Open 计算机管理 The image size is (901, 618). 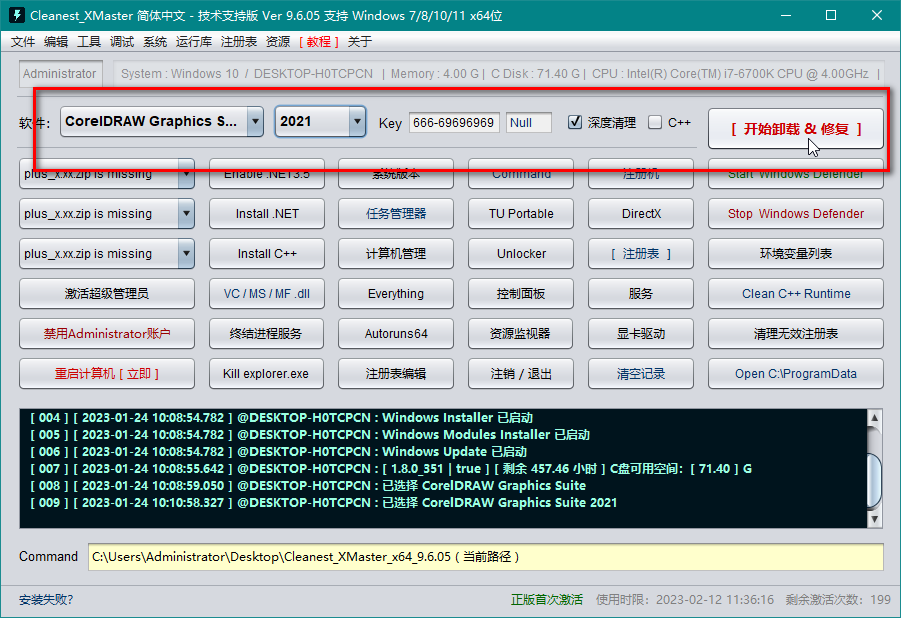pos(396,254)
